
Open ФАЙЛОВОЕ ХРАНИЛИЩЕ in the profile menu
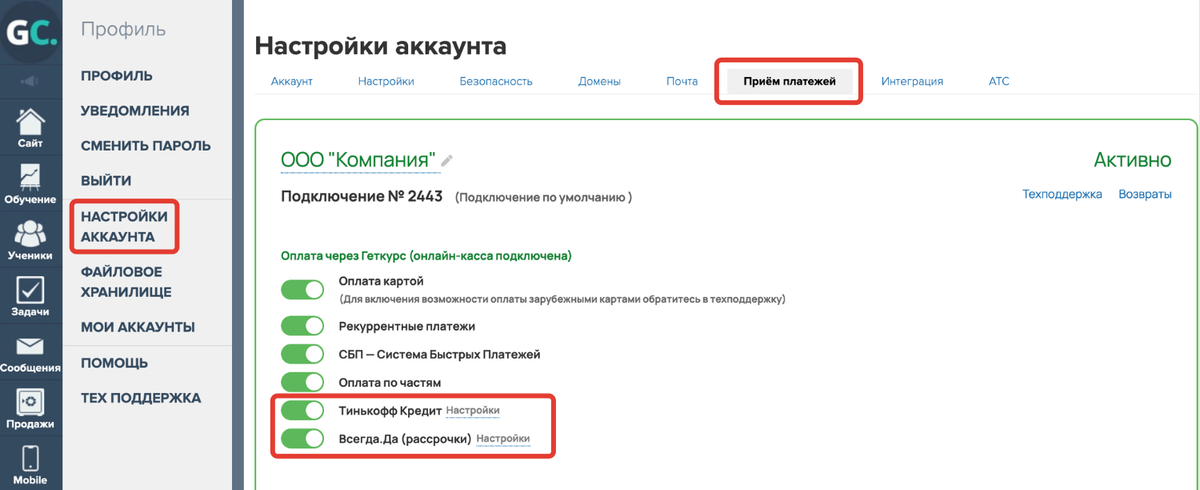tap(126, 282)
